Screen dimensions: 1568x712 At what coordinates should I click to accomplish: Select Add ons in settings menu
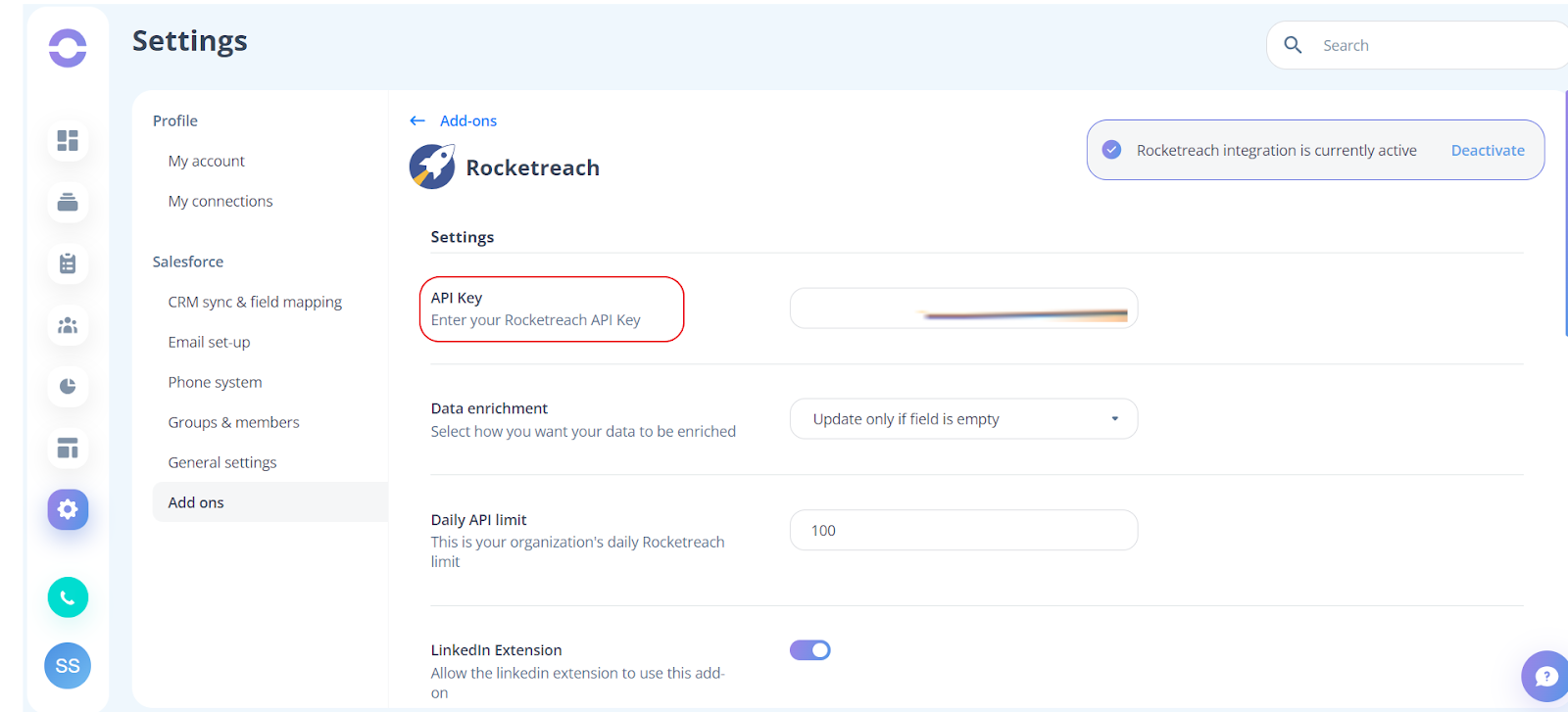270,502
